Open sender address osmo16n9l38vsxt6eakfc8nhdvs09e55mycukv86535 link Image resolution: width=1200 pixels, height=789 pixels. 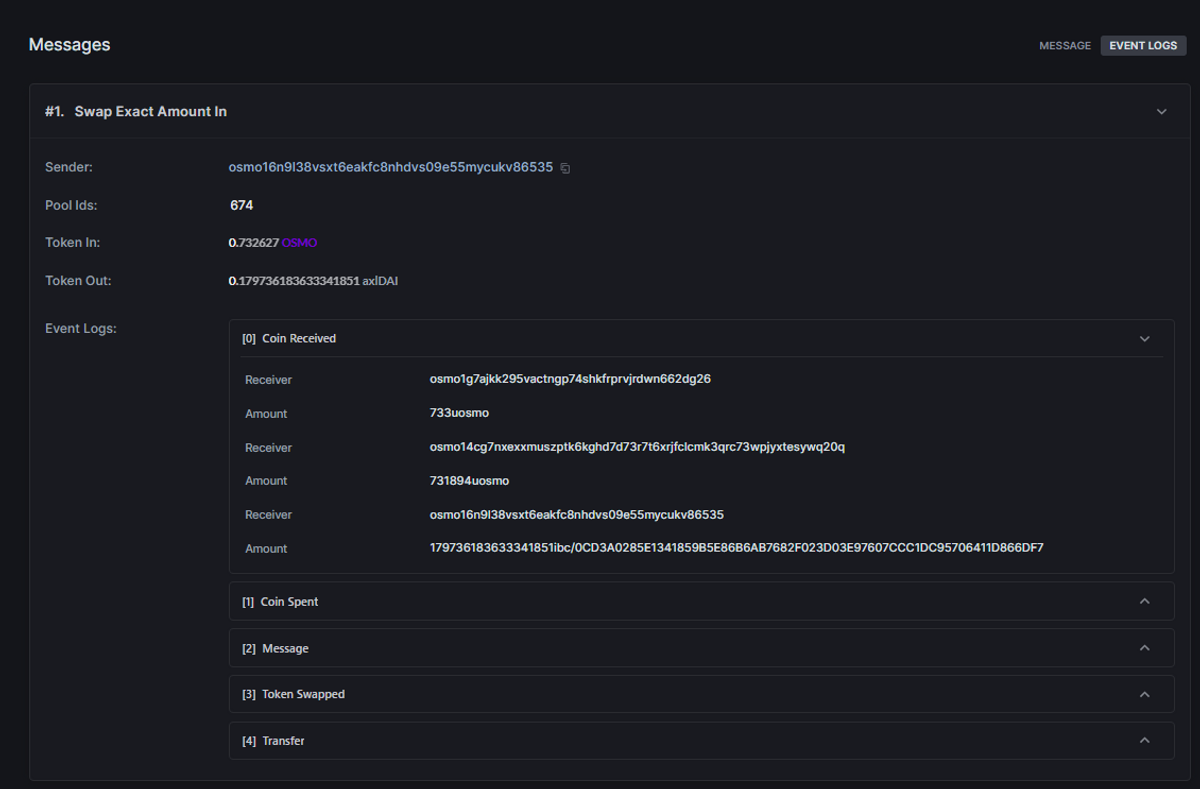point(391,168)
